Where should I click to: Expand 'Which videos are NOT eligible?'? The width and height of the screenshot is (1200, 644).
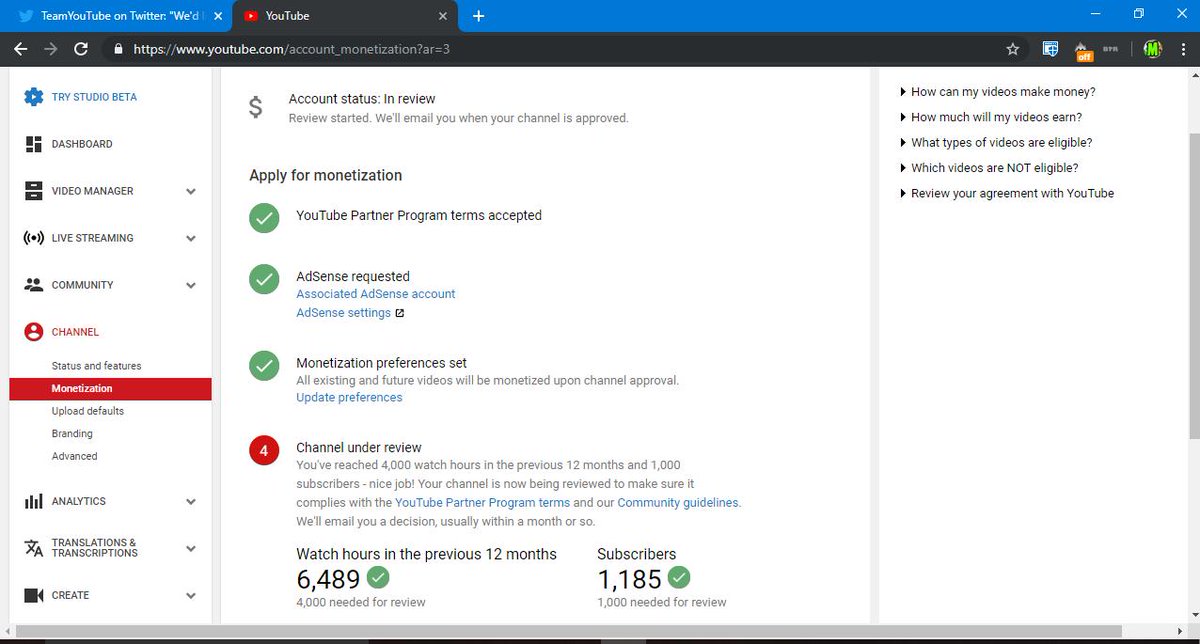tap(989, 168)
